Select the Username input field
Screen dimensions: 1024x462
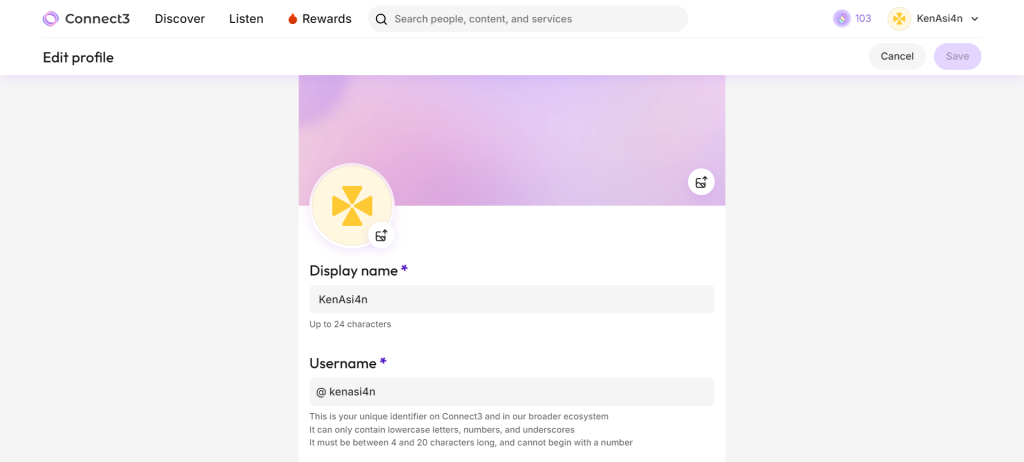coord(512,392)
